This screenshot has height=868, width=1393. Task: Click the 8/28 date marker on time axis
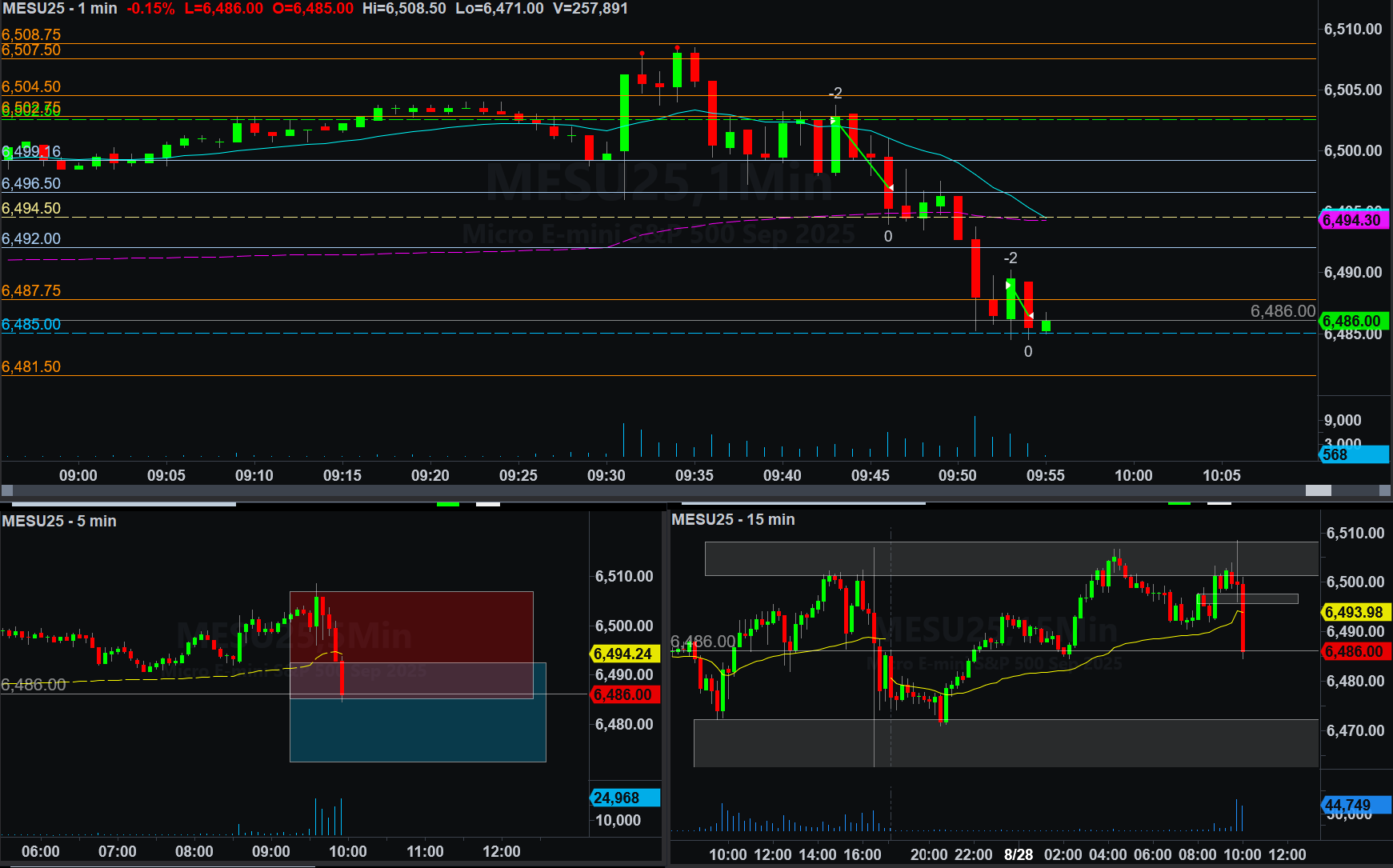[x=1018, y=854]
